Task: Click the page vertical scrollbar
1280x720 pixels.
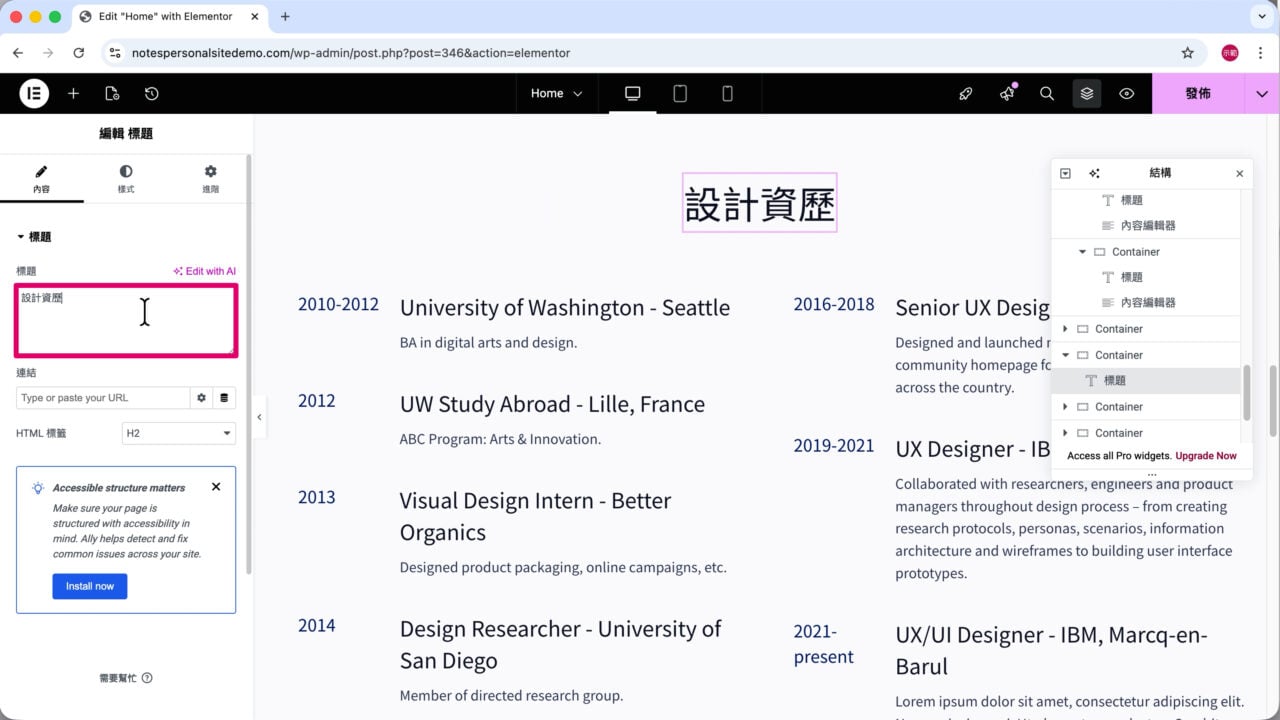Action: pos(1274,400)
